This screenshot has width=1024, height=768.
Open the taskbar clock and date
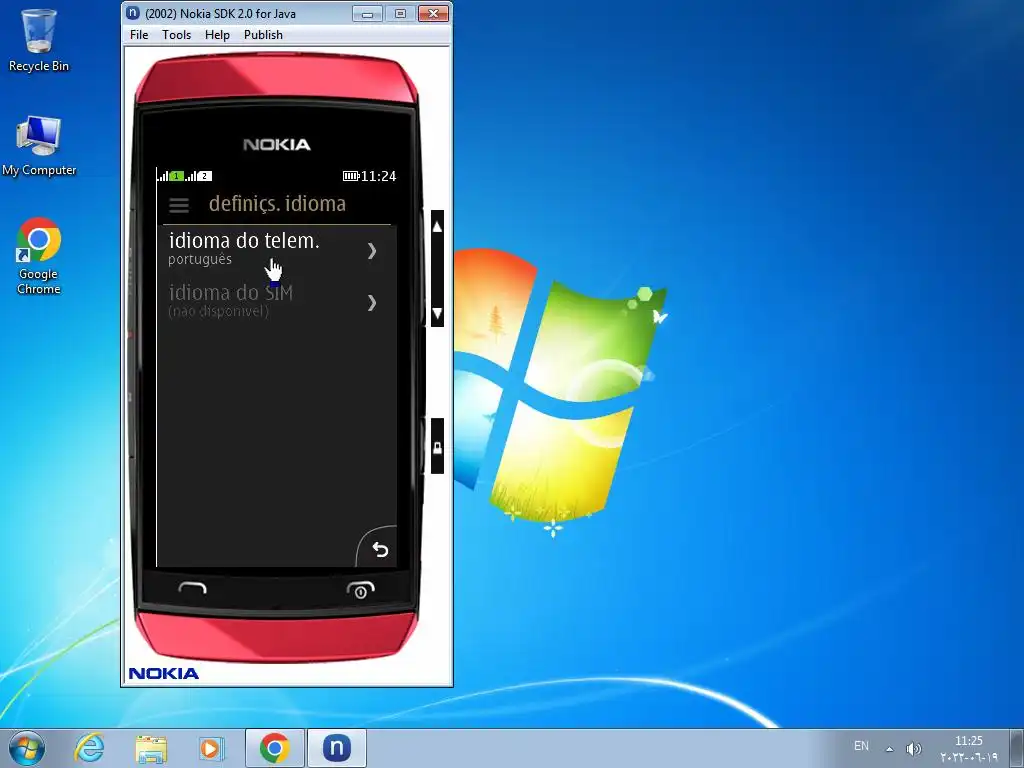pos(968,748)
